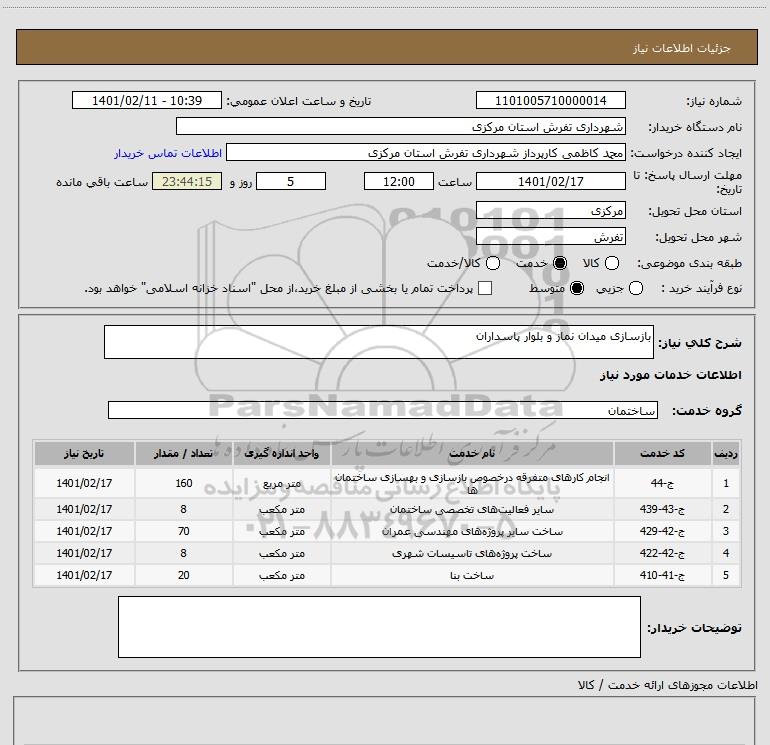Select service code ج-42-422 cell
770x745 pixels.
(x=662, y=553)
